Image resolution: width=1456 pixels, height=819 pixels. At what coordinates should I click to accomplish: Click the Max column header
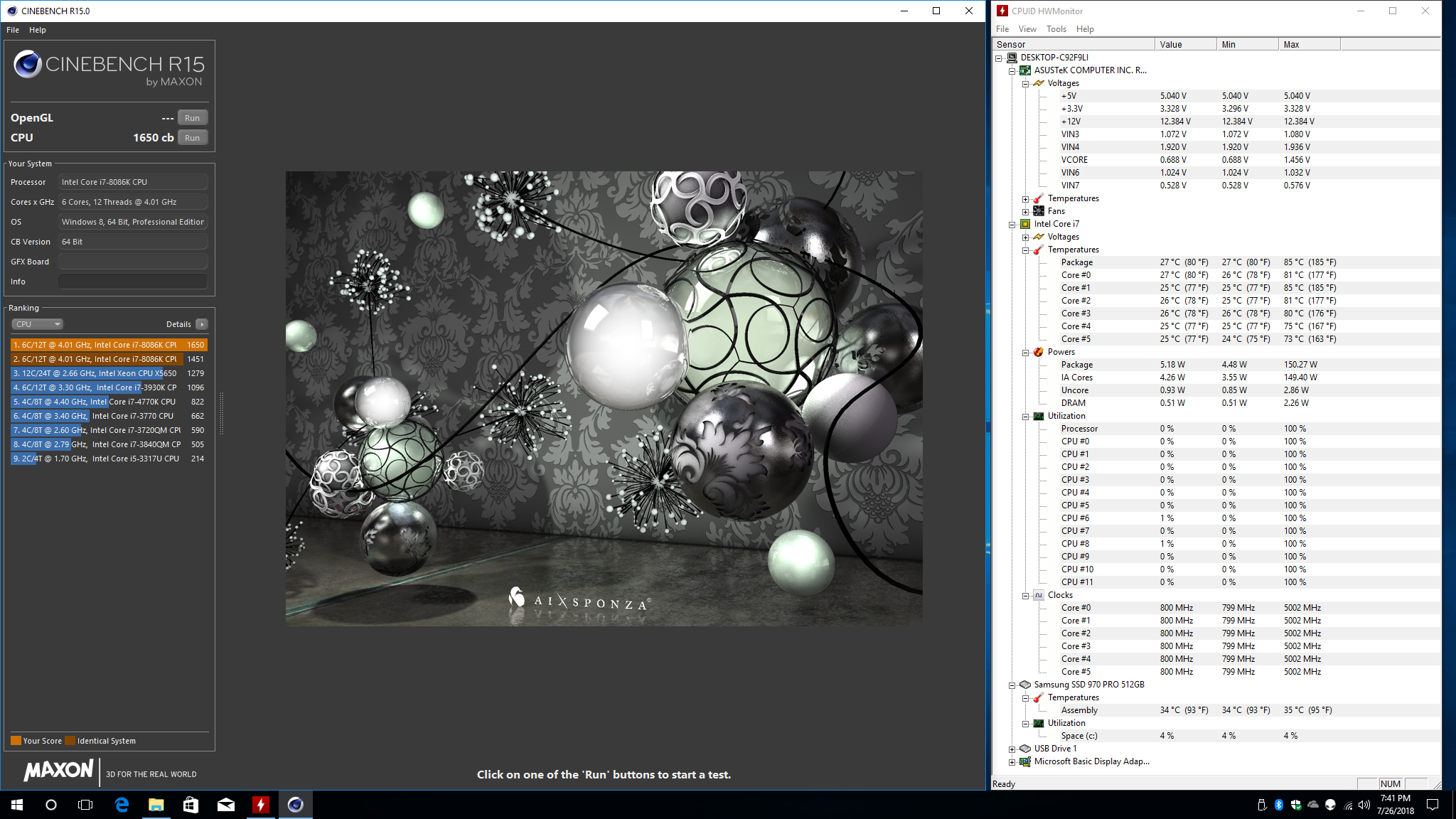click(x=1310, y=44)
